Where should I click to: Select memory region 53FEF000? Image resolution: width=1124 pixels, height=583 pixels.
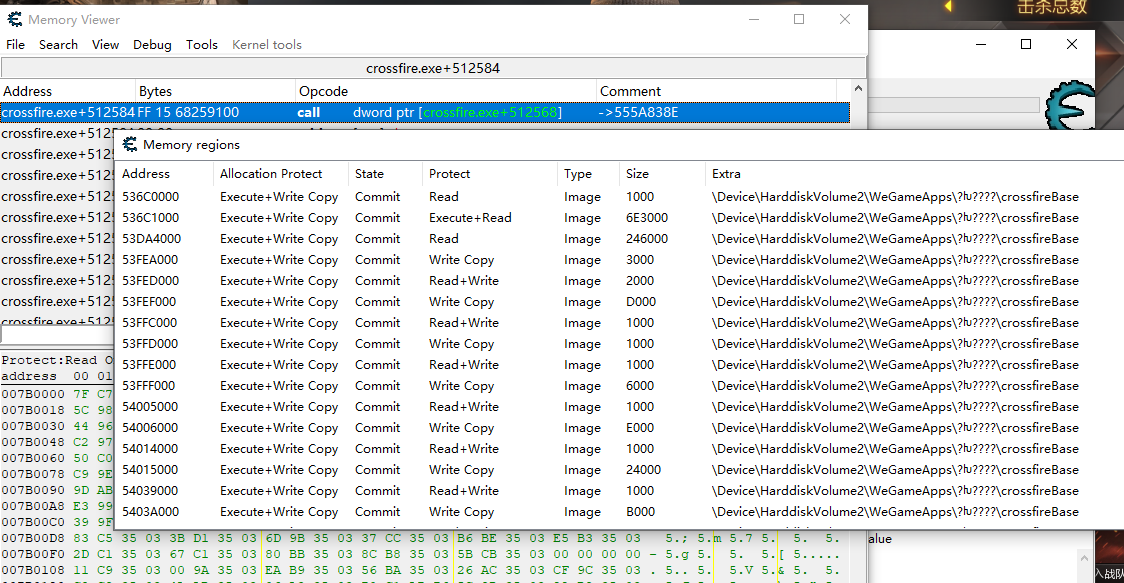click(x=149, y=302)
